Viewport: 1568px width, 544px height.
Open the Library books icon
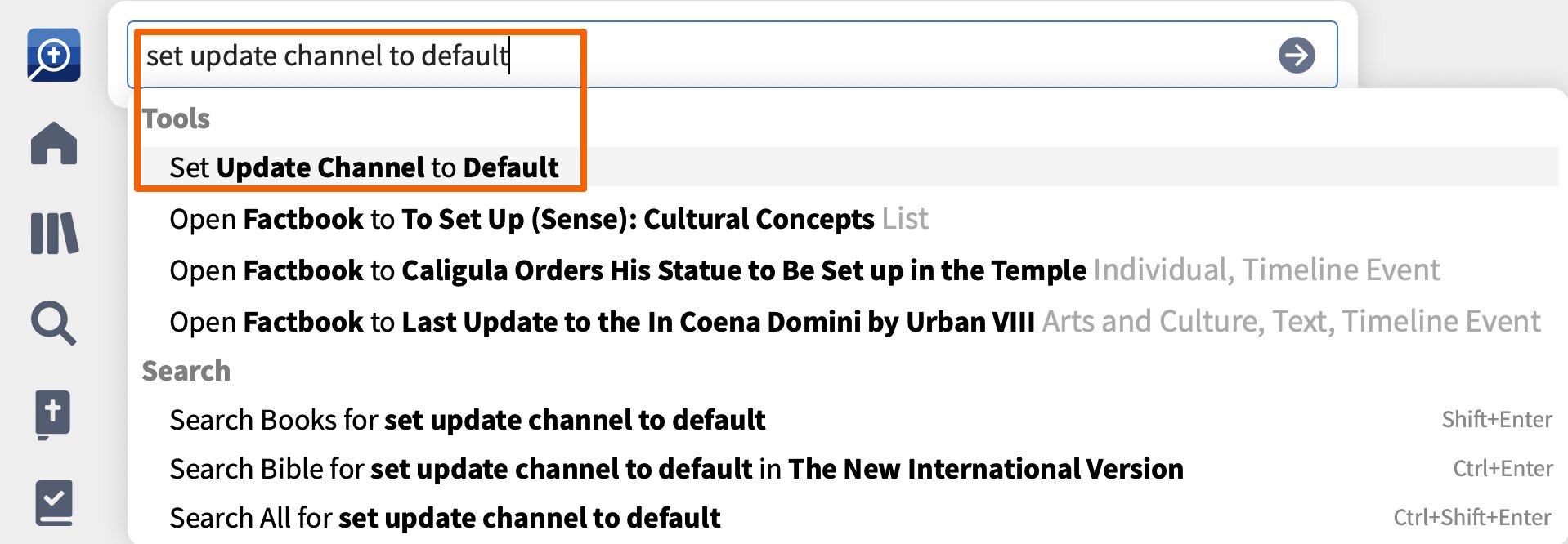(54, 234)
